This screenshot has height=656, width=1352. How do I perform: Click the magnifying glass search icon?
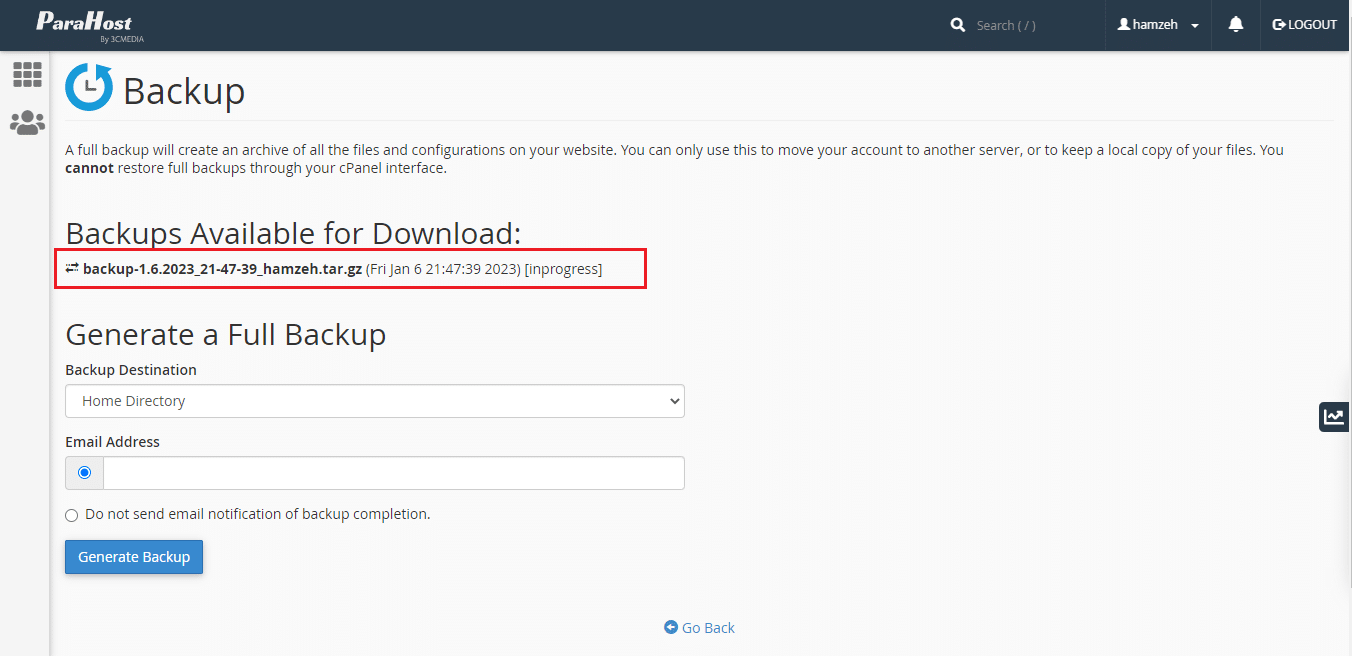click(958, 25)
